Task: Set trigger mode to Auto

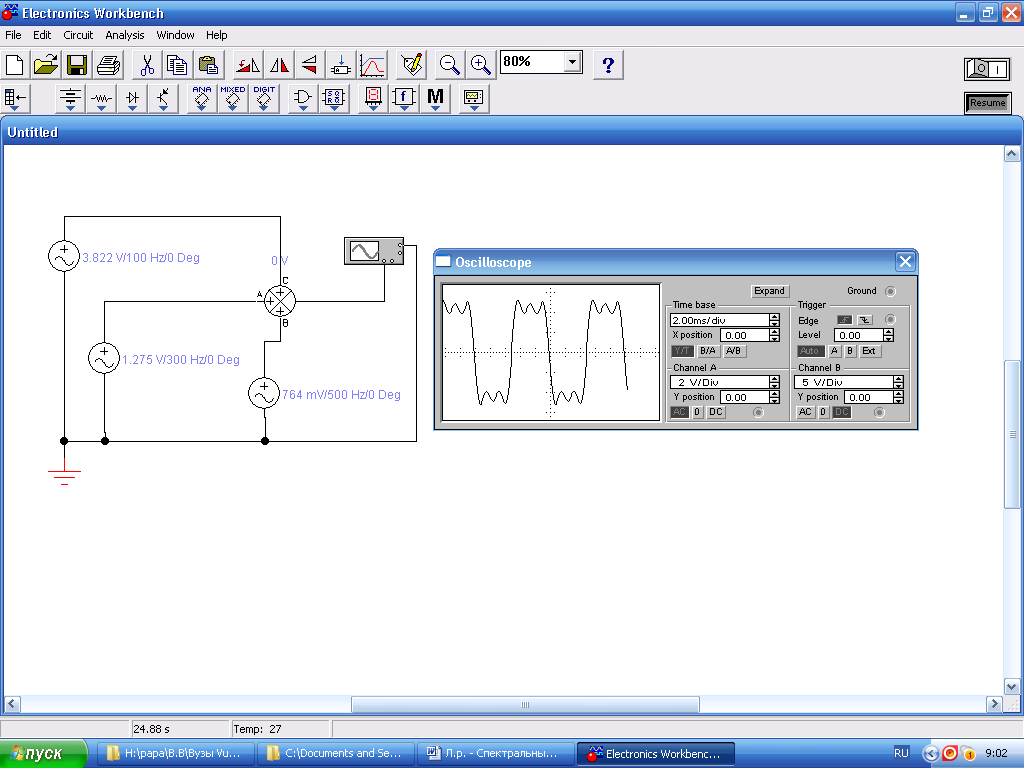Action: tap(809, 351)
